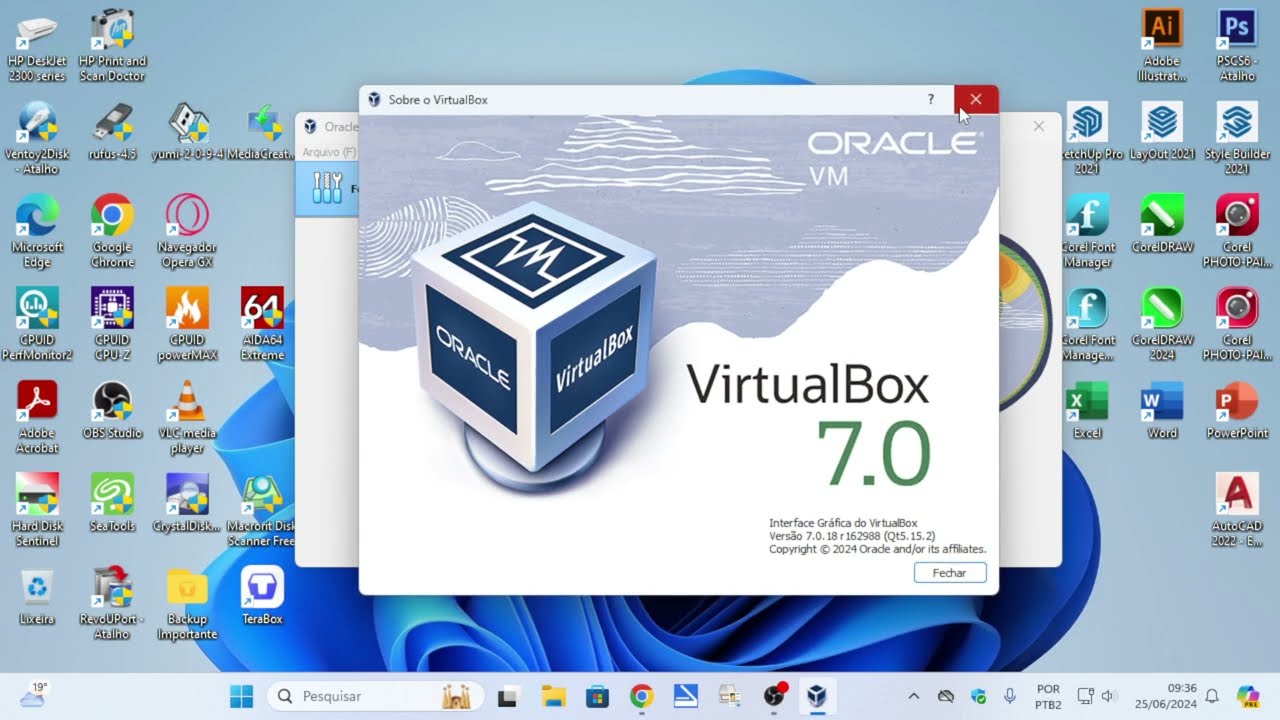Open AutoCAD 2022 desktop icon
Image resolution: width=1280 pixels, height=720 pixels.
(x=1237, y=510)
